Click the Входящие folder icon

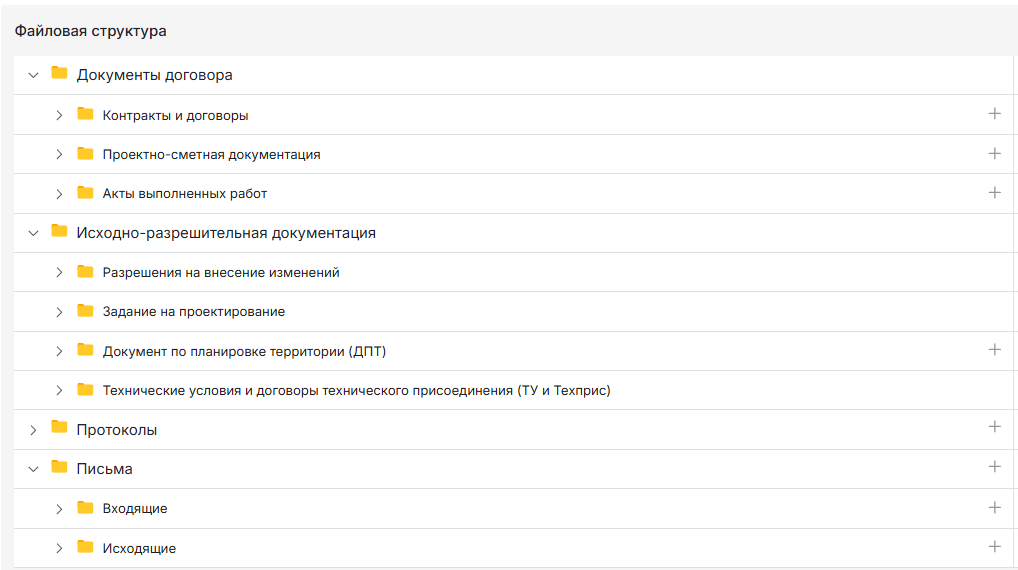pyautogui.click(x=85, y=508)
